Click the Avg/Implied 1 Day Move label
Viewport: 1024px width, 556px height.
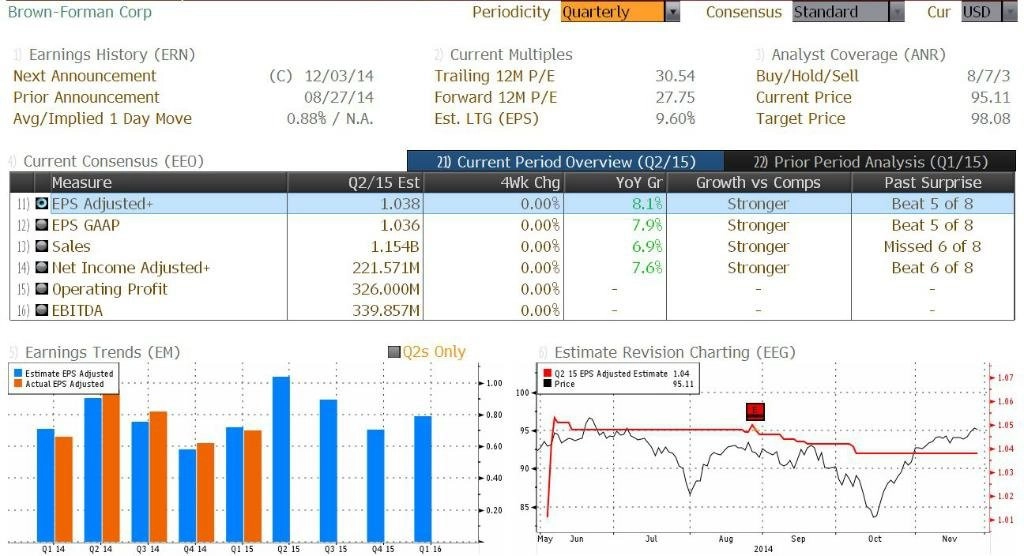click(103, 118)
